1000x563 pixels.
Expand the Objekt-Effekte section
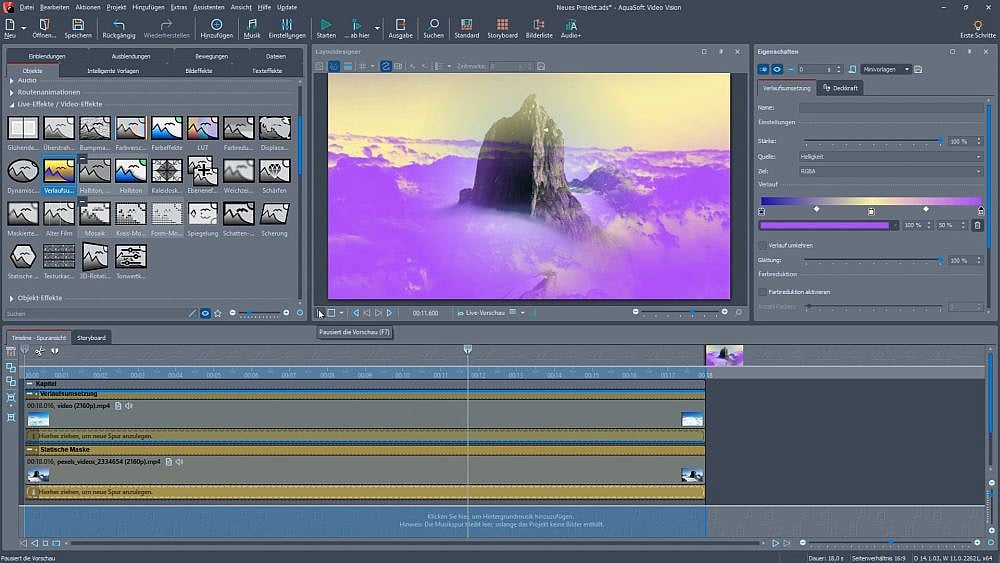12,298
